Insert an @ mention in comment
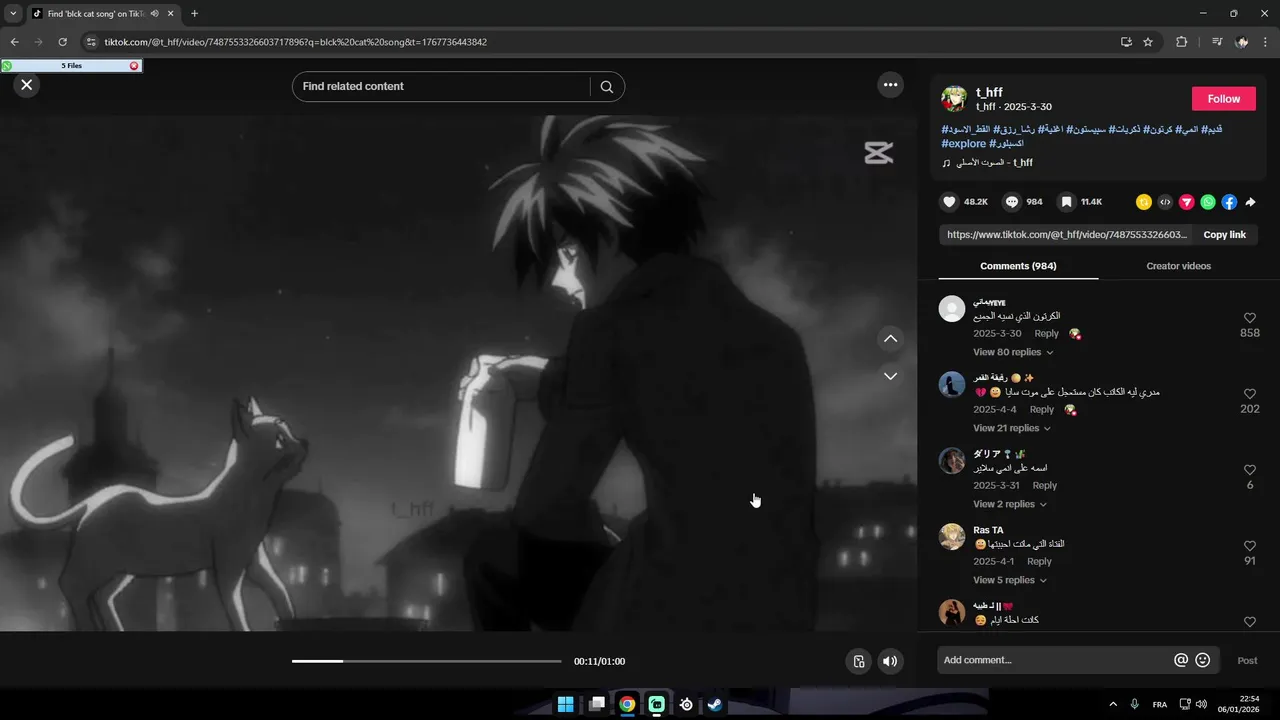Image resolution: width=1280 pixels, height=720 pixels. [1181, 660]
